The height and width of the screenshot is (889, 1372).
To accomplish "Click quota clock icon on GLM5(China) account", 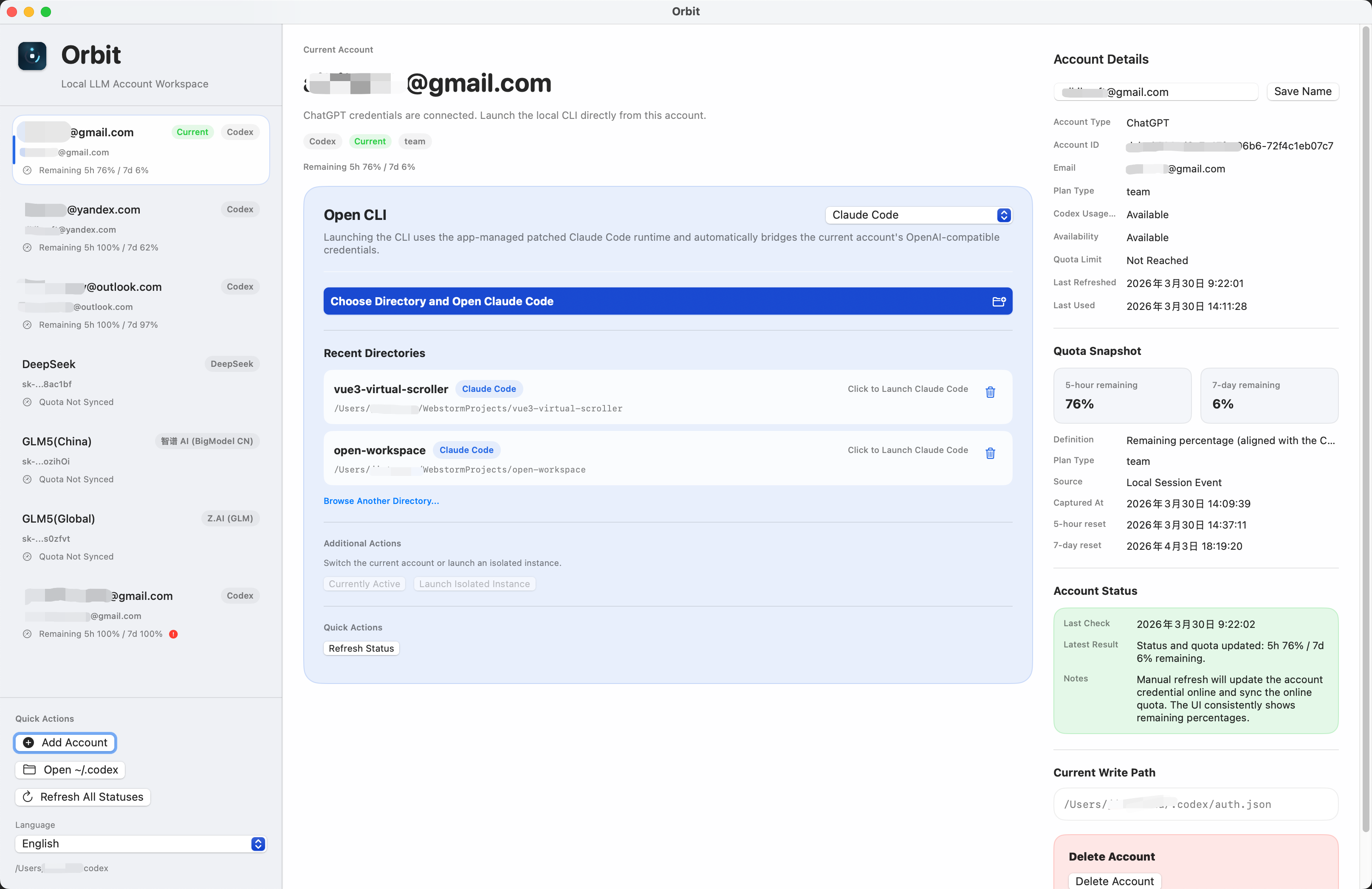I will (x=27, y=479).
